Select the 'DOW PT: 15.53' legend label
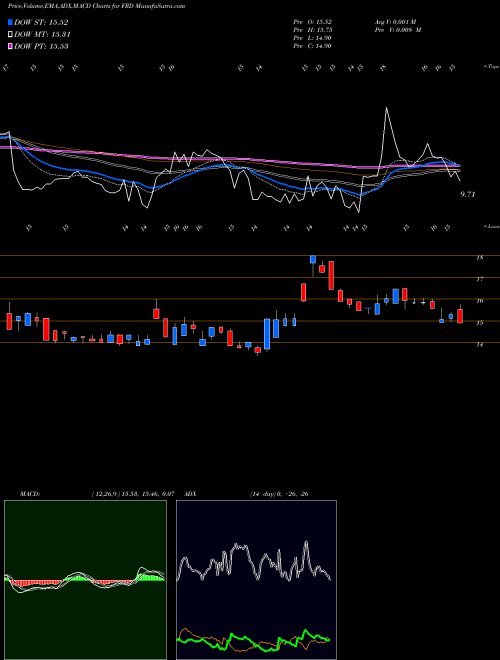This screenshot has width=500, height=660. [x=41, y=46]
